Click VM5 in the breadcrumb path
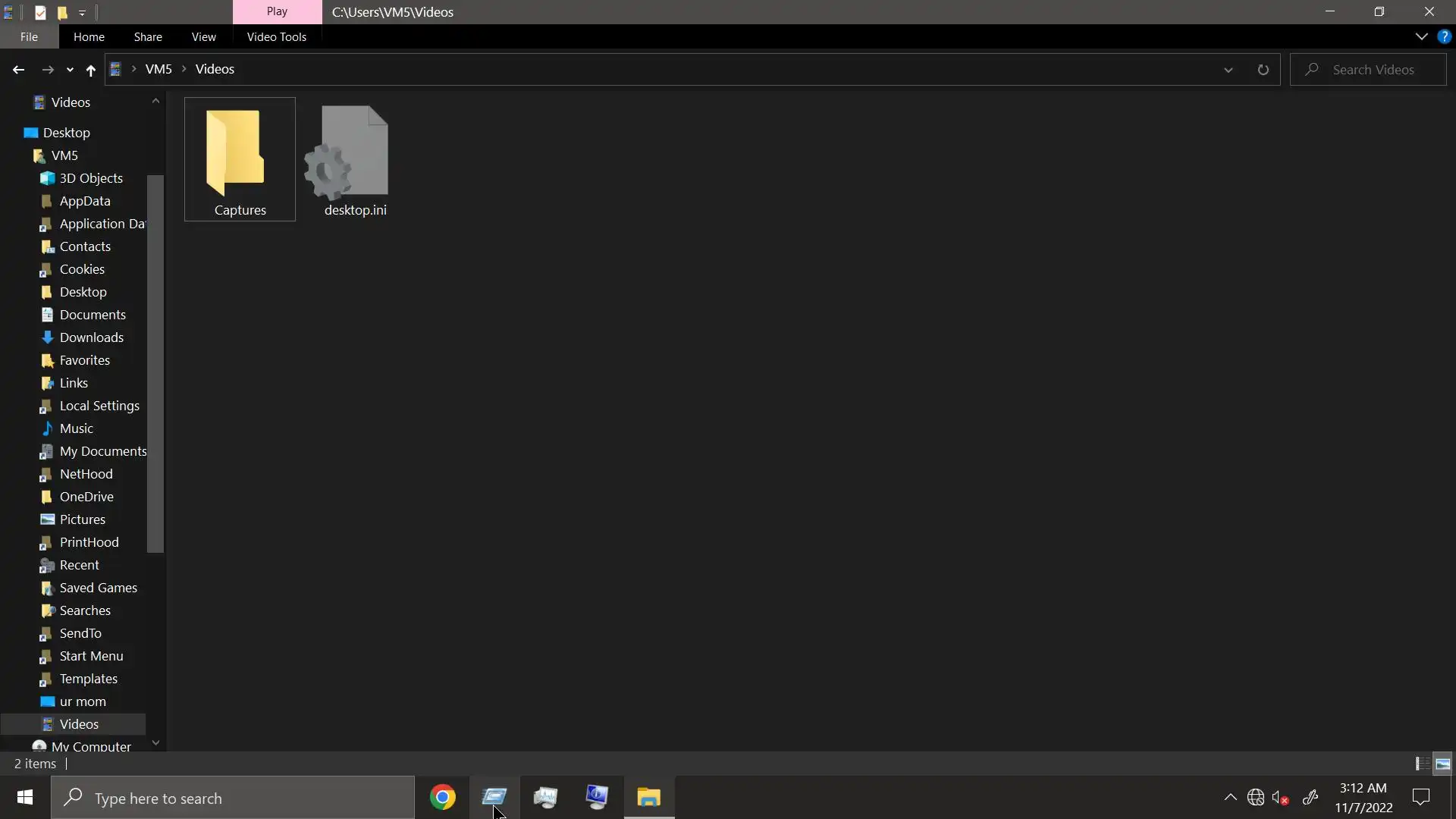The width and height of the screenshot is (1456, 819). click(x=158, y=69)
